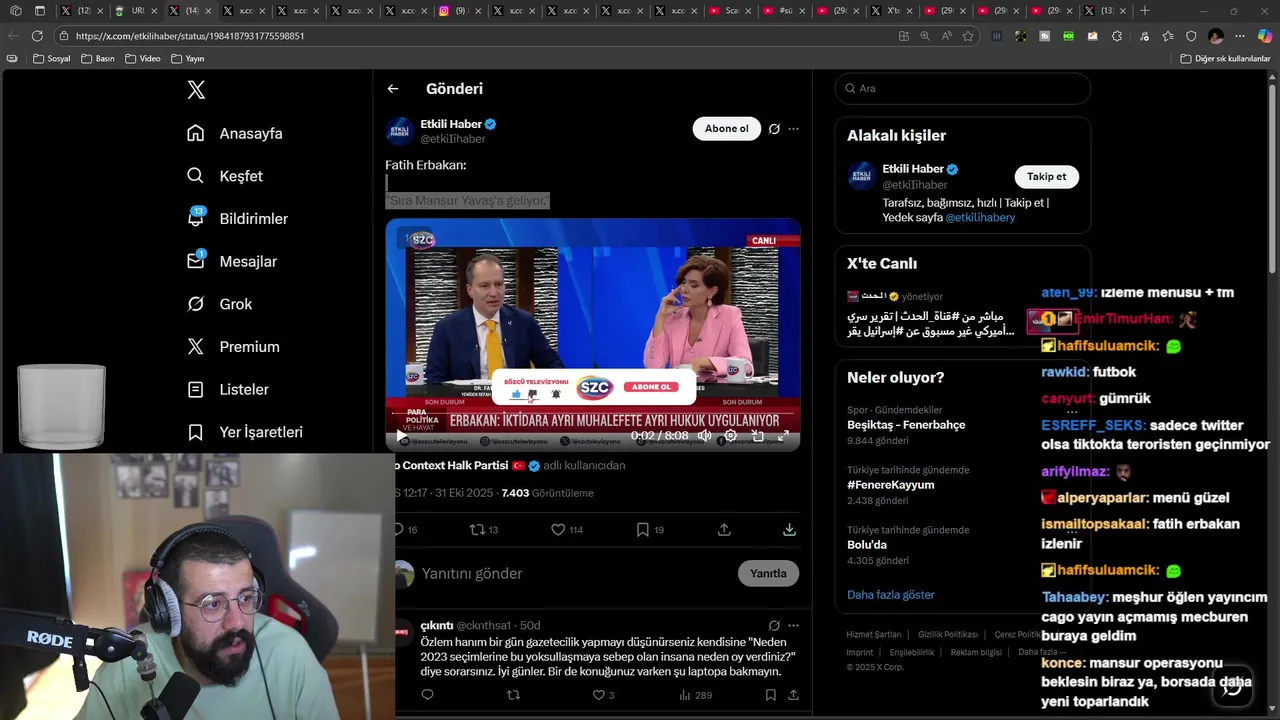The height and width of the screenshot is (720, 1280).
Task: Open Gizlilik Politikası footer link
Action: tap(948, 635)
